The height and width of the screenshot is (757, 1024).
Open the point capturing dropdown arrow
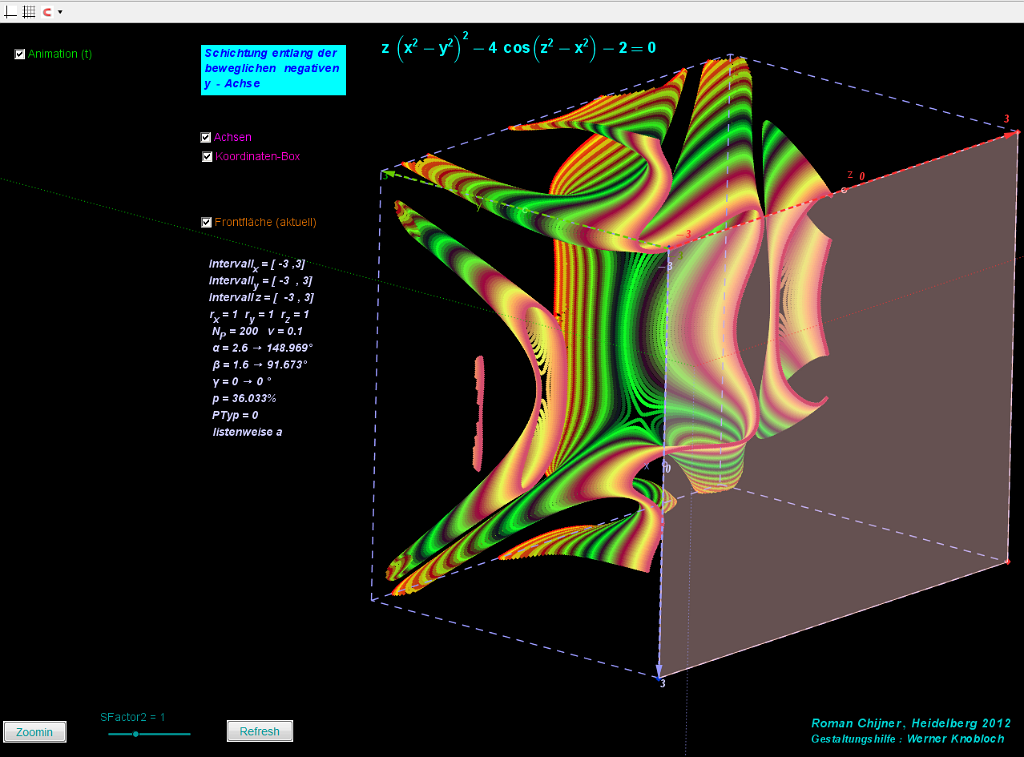[x=60, y=12]
